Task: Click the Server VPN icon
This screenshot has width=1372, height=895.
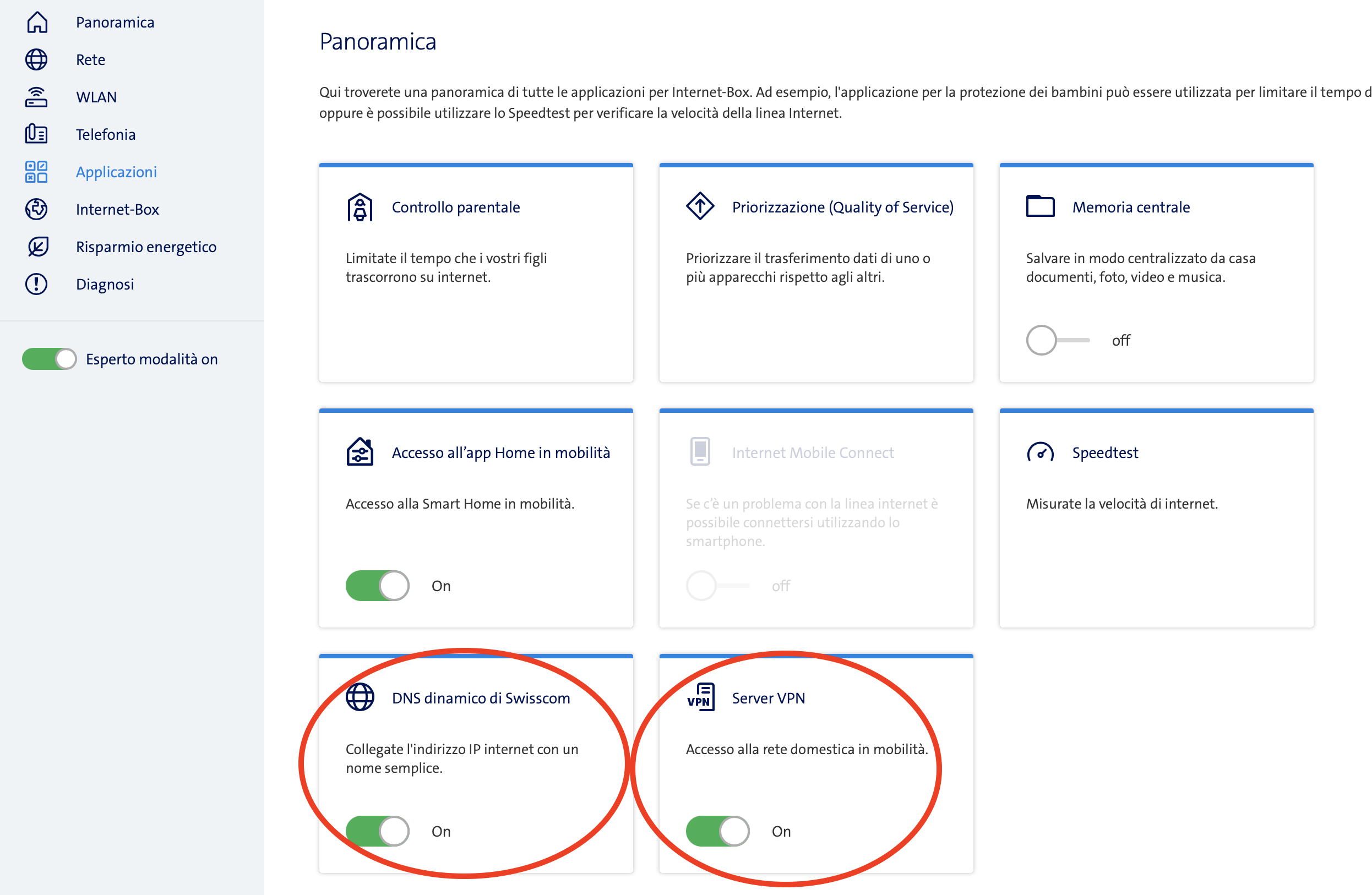Action: 700,697
